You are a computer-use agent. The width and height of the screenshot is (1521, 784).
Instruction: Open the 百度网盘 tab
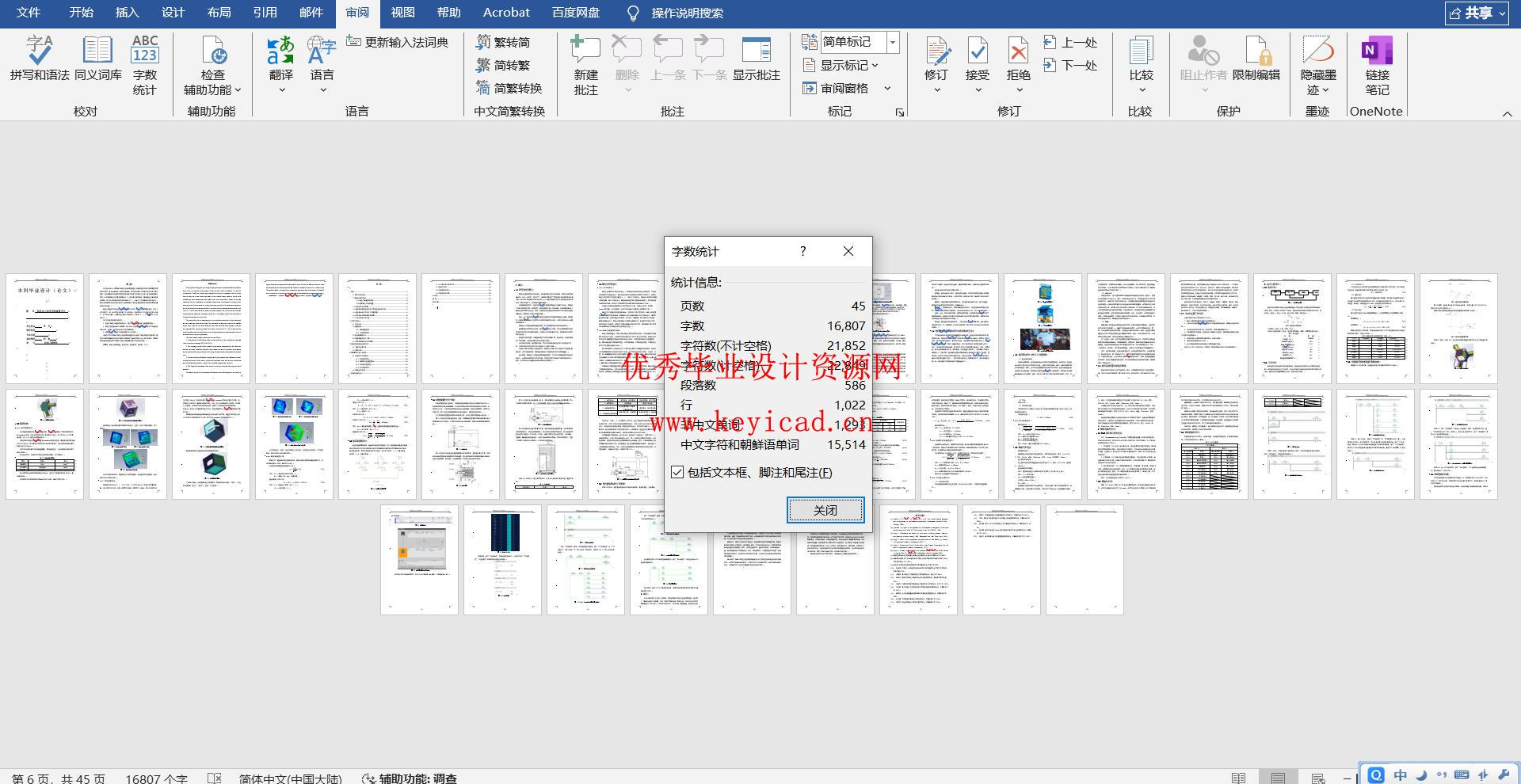[576, 13]
